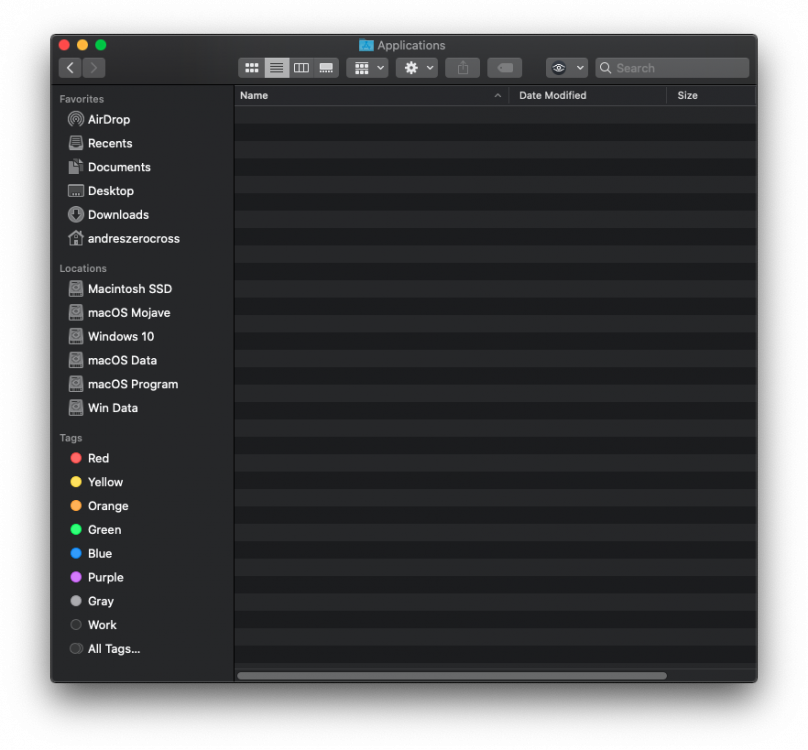Select the Work tag
Viewport: 808px width, 750px height.
pos(93,625)
